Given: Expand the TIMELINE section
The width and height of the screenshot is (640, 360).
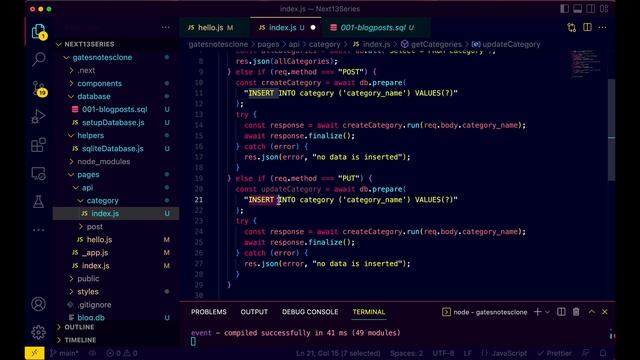Looking at the screenshot, I should pyautogui.click(x=116, y=340).
